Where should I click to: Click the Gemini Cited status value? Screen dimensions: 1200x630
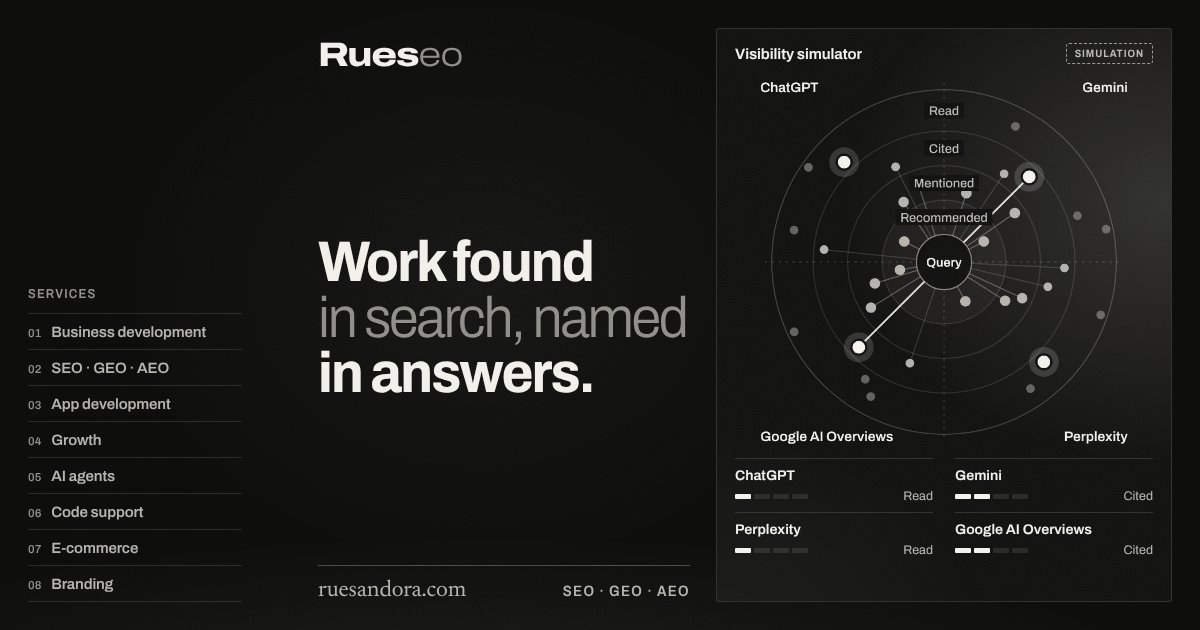(x=1138, y=496)
